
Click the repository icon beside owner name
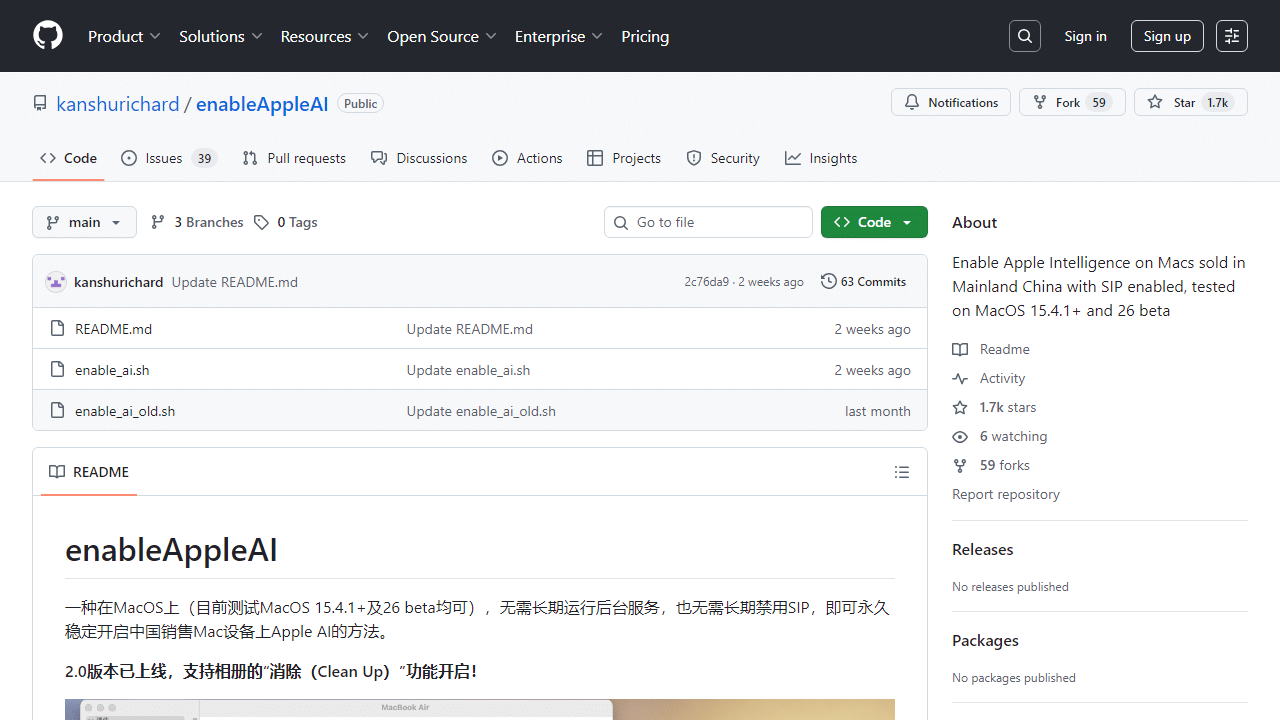pyautogui.click(x=40, y=103)
